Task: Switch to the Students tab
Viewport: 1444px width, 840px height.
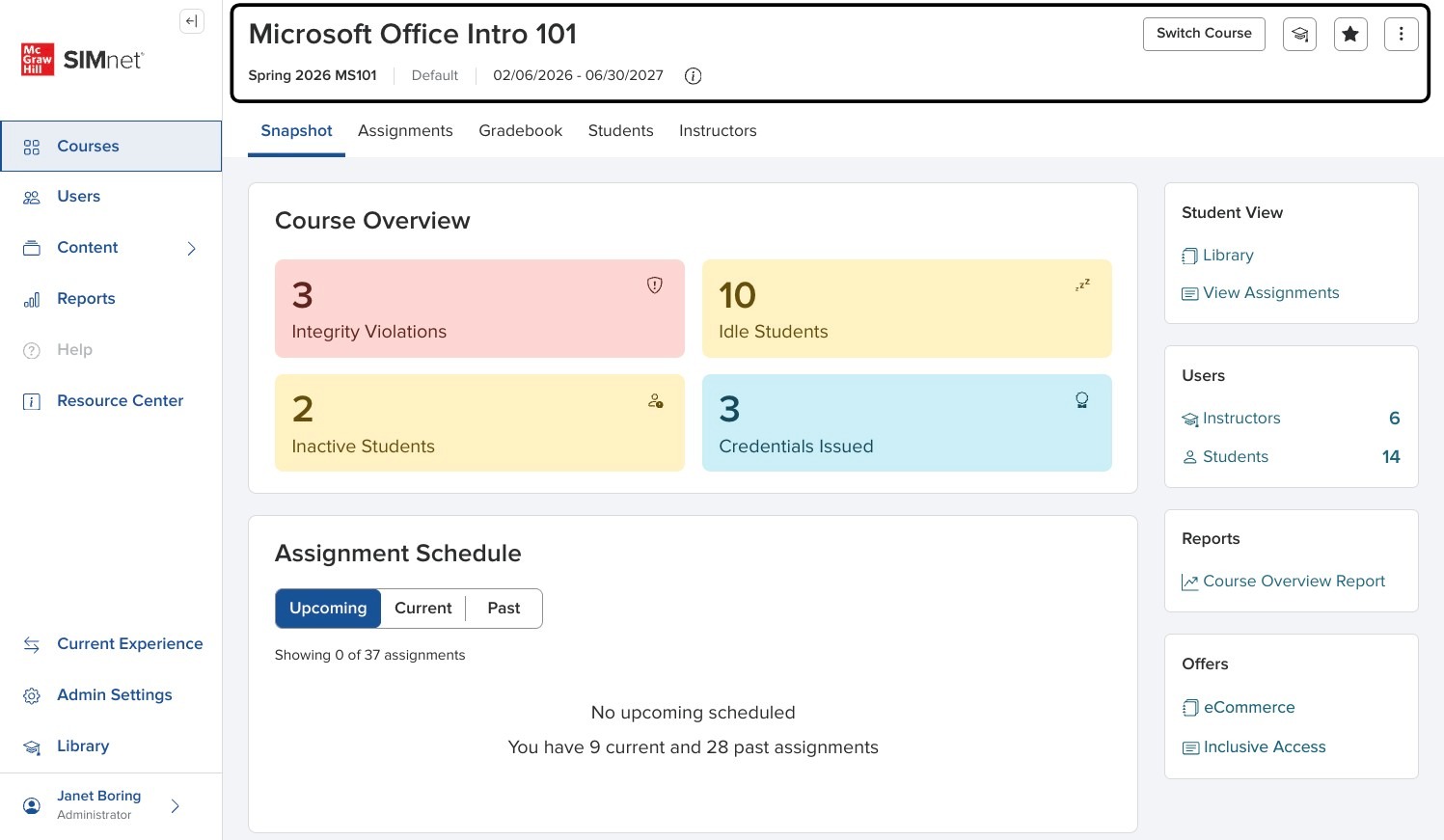Action: tap(621, 131)
